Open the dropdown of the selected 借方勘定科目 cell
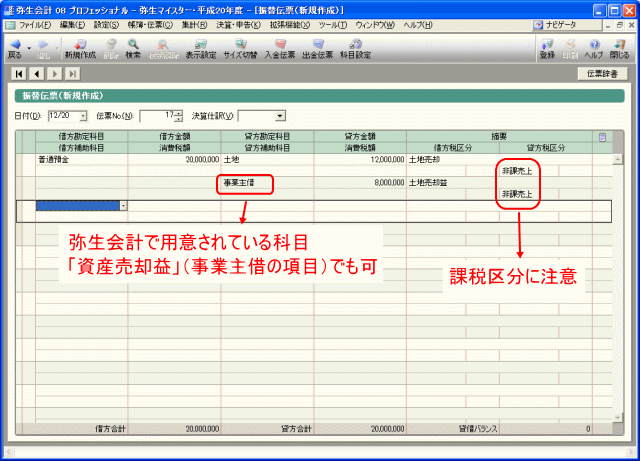 (x=123, y=206)
